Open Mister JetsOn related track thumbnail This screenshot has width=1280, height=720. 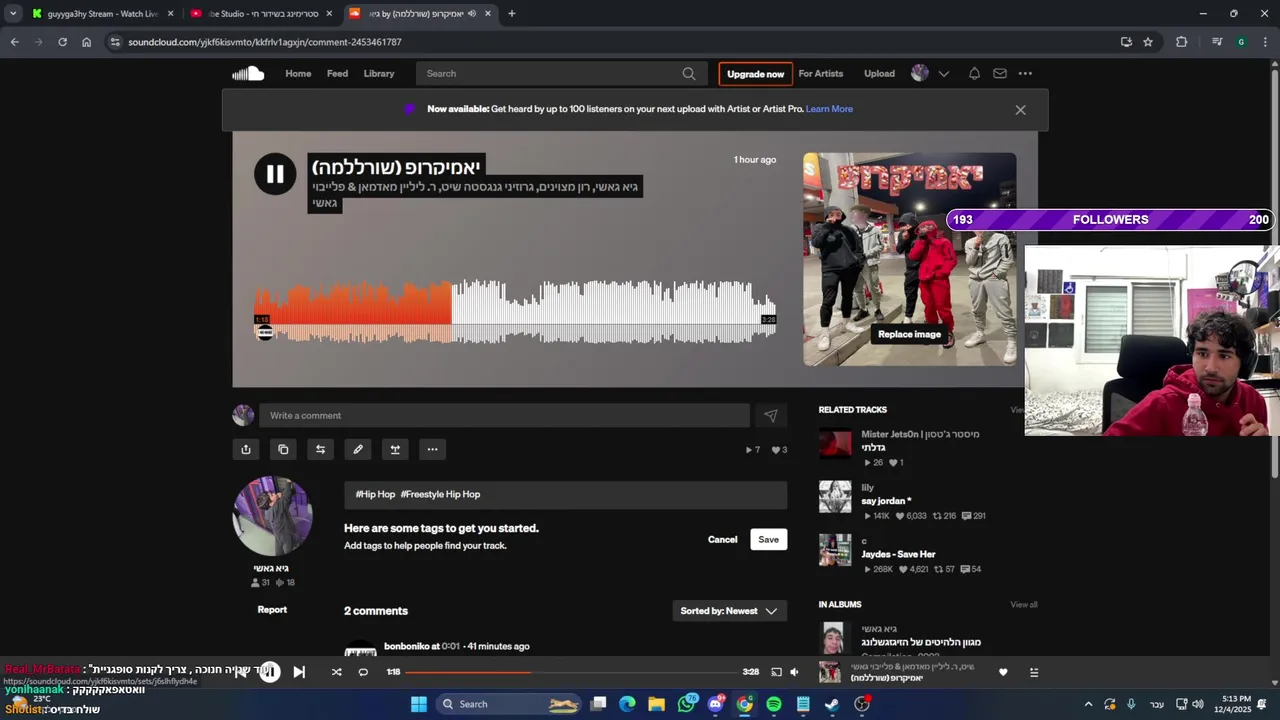pos(835,444)
